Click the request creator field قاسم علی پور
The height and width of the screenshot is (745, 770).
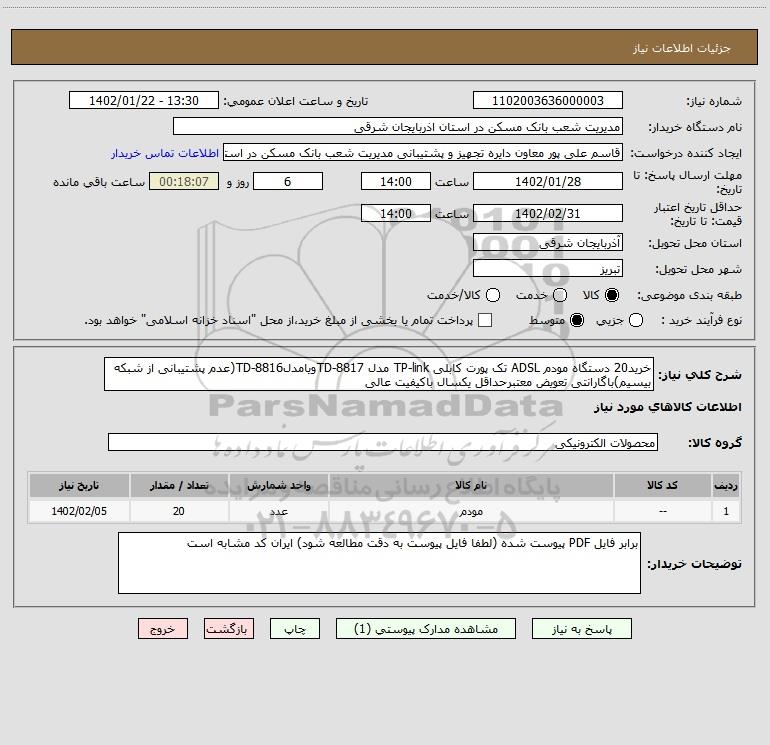(423, 153)
